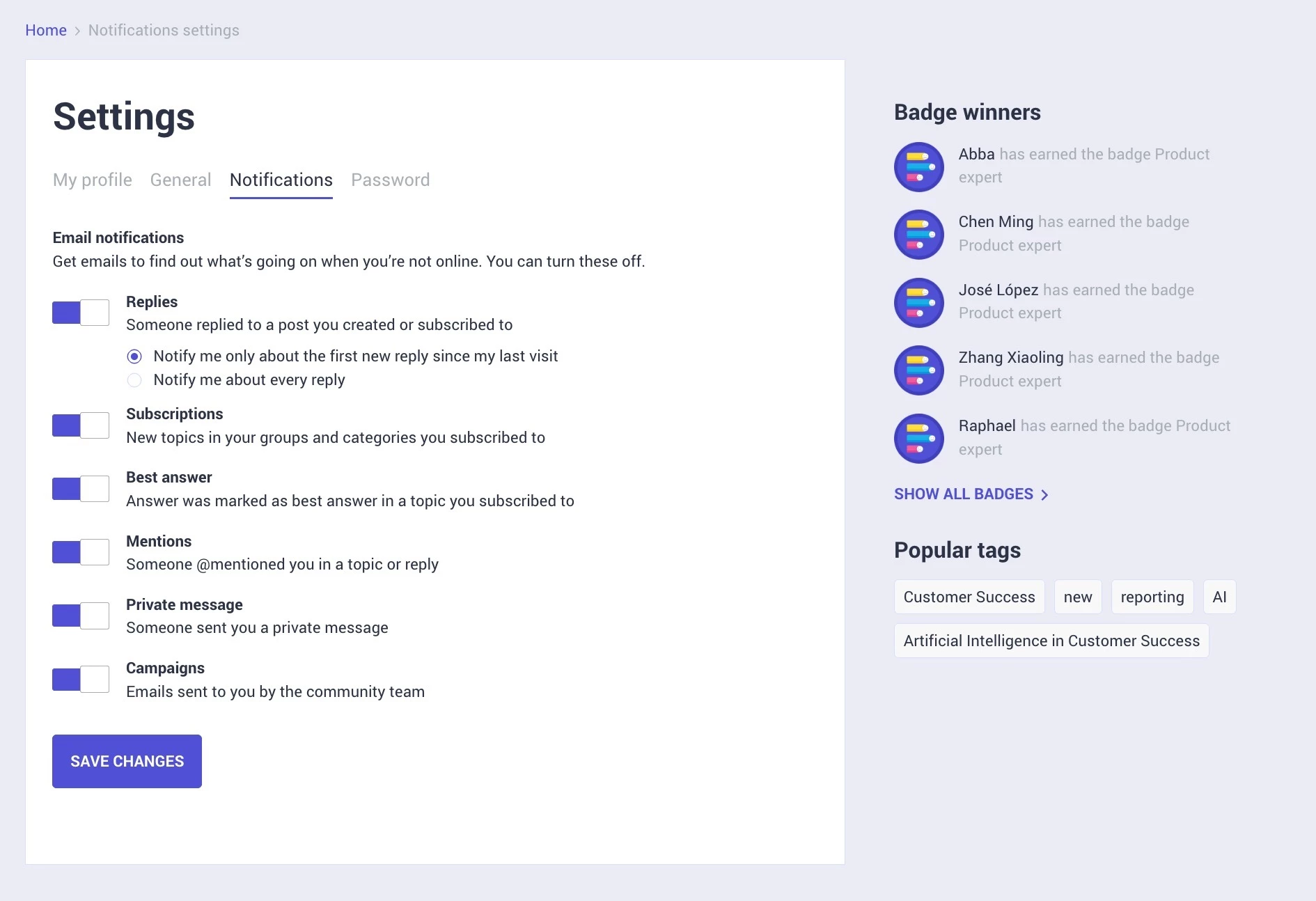Viewport: 1316px width, 901px height.
Task: Click José López's badge icon
Action: pos(918,303)
